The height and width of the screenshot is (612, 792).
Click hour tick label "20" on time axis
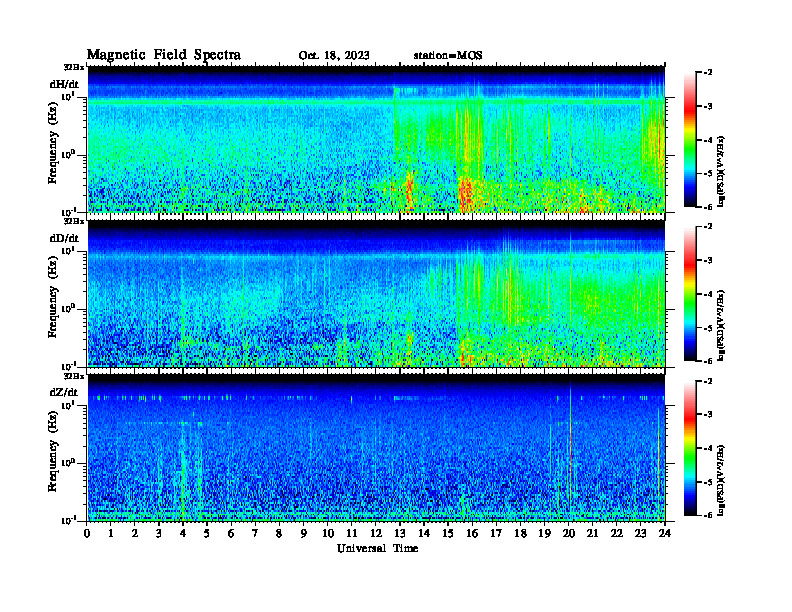click(568, 534)
